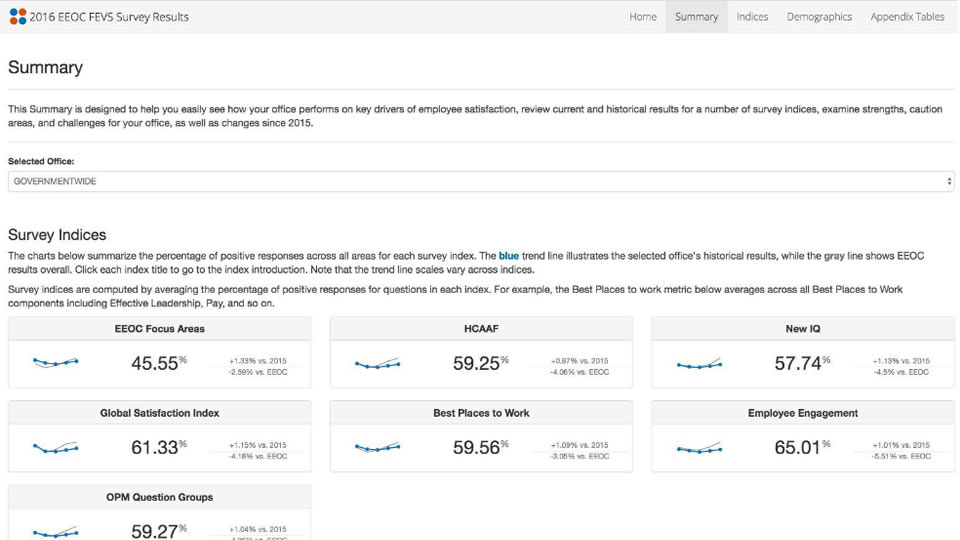Screen dimensions: 960x540
Task: Open the Home navigation tab
Action: (643, 17)
